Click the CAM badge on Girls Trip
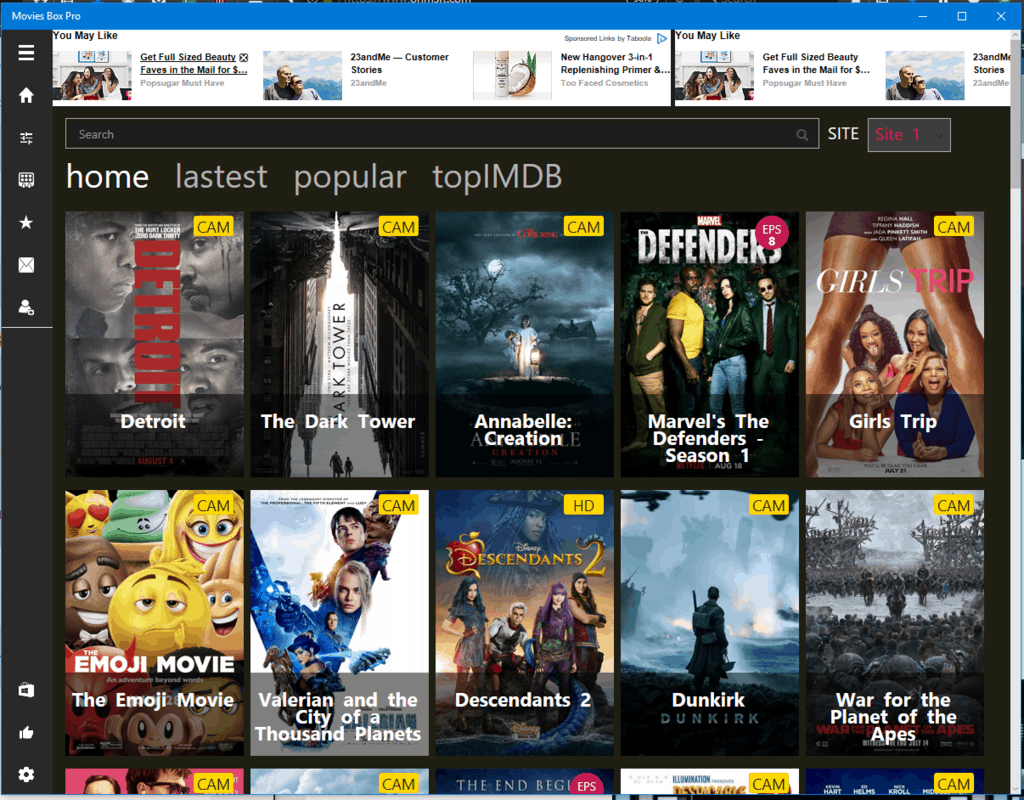Screen dimensions: 1024x800 (953, 227)
